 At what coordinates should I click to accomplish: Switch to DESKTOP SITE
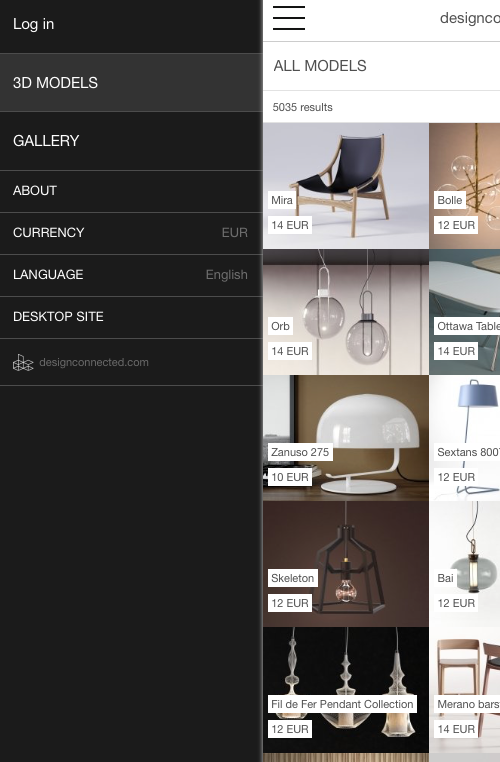pyautogui.click(x=131, y=317)
